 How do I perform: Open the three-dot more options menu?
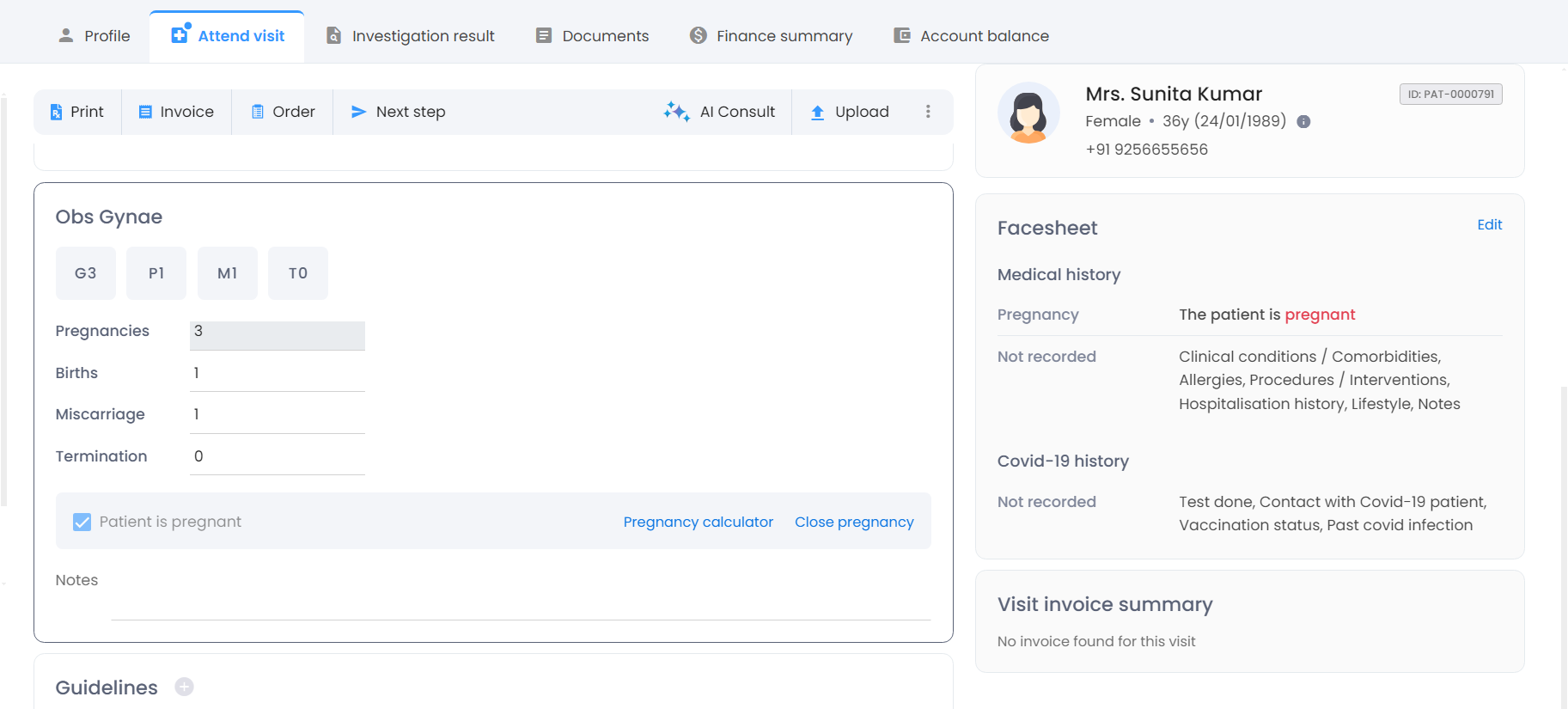[x=928, y=112]
